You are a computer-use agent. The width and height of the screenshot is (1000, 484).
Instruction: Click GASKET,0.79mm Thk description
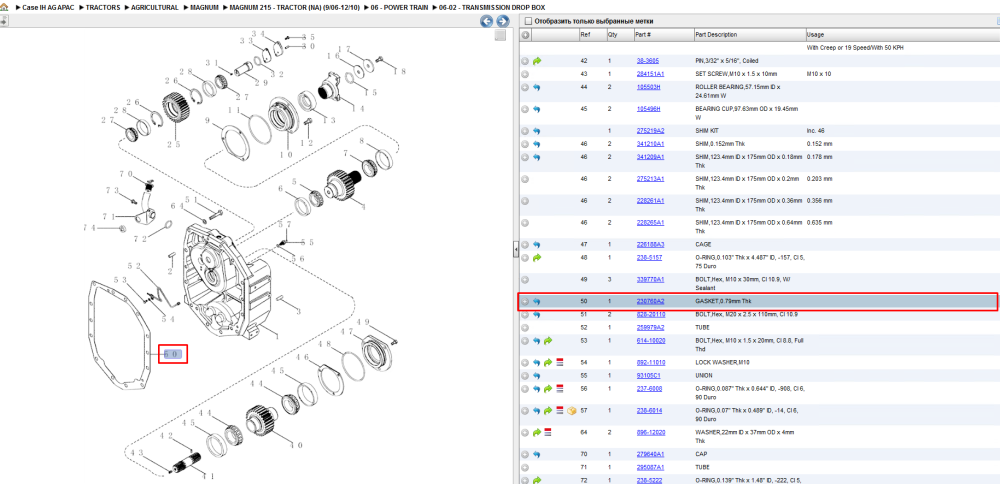pyautogui.click(x=724, y=301)
